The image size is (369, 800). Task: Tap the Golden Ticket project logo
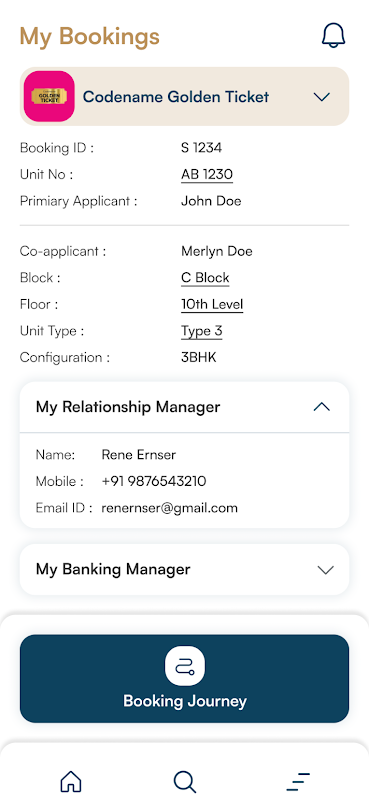(49, 96)
